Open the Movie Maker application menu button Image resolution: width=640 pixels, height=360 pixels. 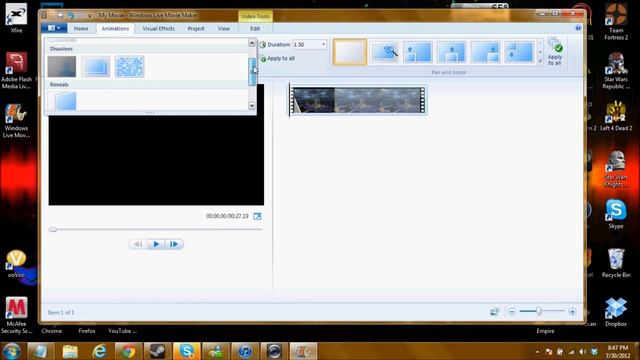click(54, 28)
